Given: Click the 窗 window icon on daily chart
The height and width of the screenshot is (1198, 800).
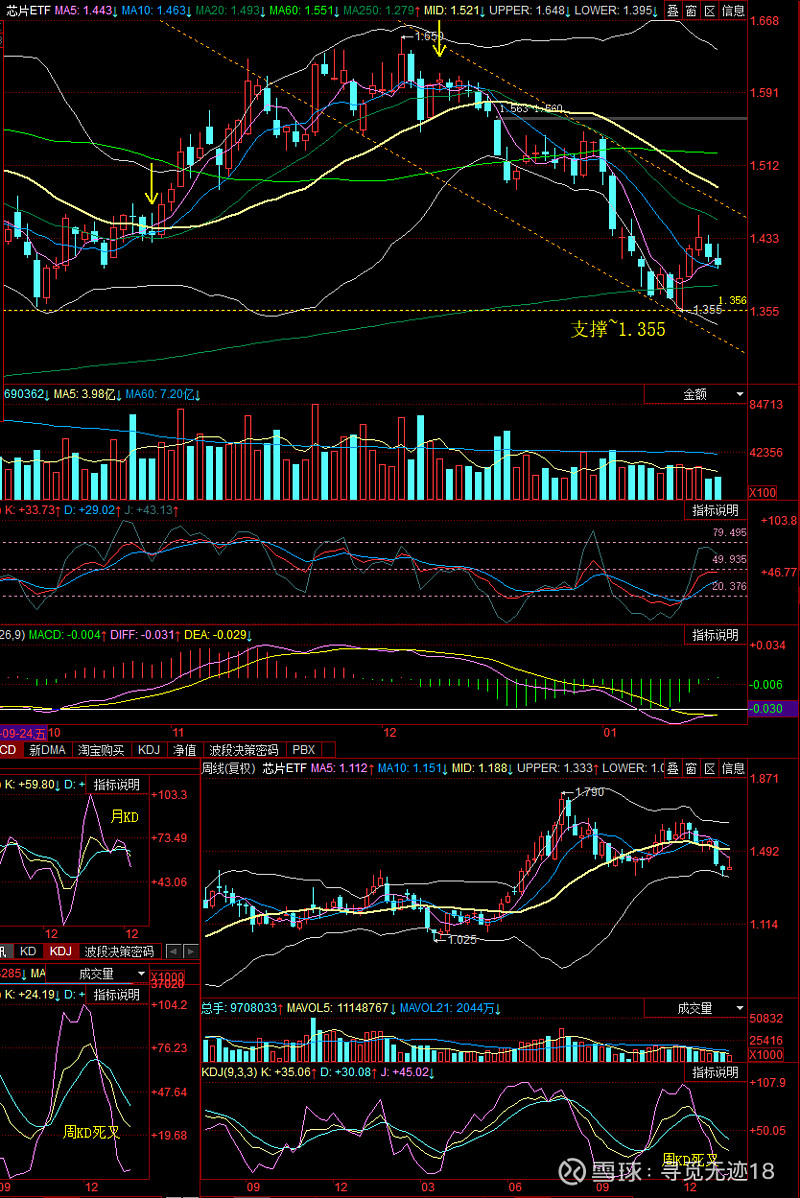Looking at the screenshot, I should click(x=692, y=9).
